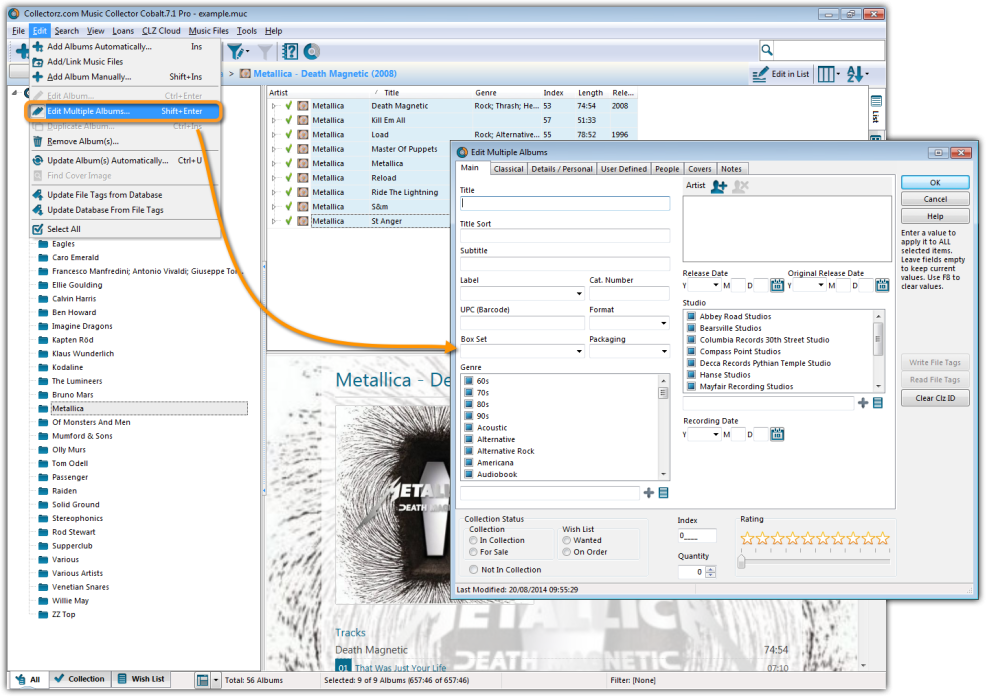This screenshot has width=1000, height=696.
Task: Check the 60s genre checkbox
Action: (469, 381)
